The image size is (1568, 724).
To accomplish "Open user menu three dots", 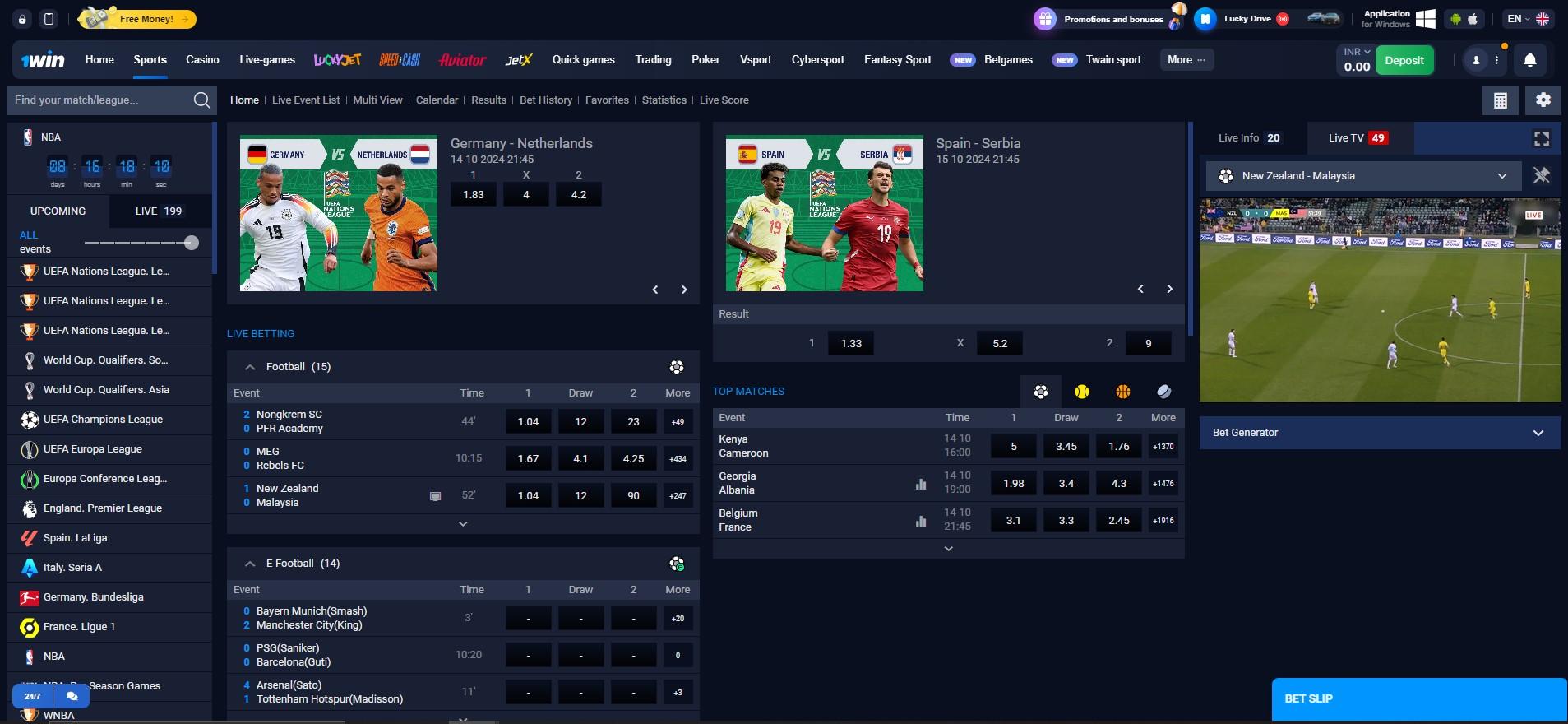I will point(1497,60).
